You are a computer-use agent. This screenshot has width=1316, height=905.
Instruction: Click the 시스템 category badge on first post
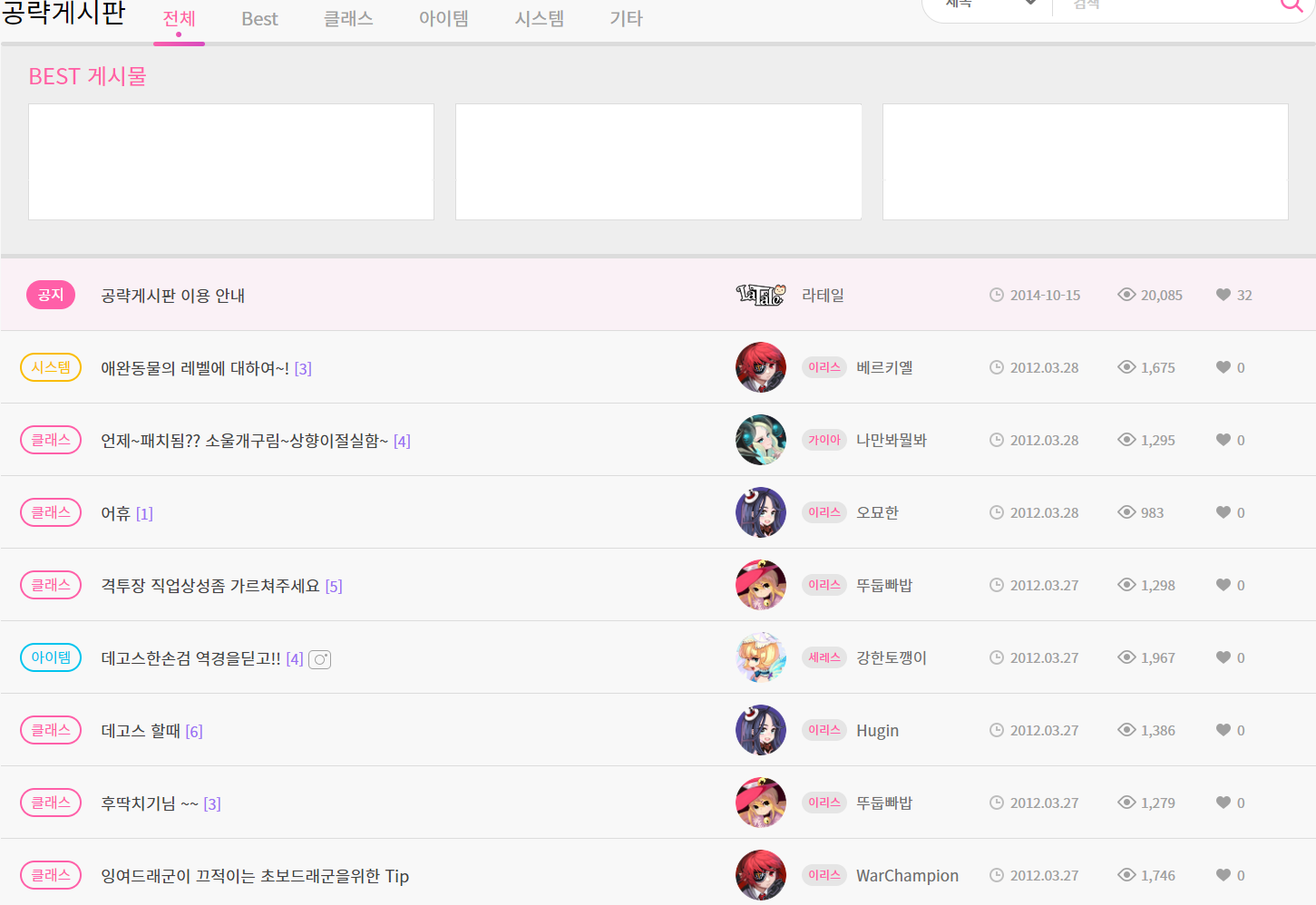point(51,367)
